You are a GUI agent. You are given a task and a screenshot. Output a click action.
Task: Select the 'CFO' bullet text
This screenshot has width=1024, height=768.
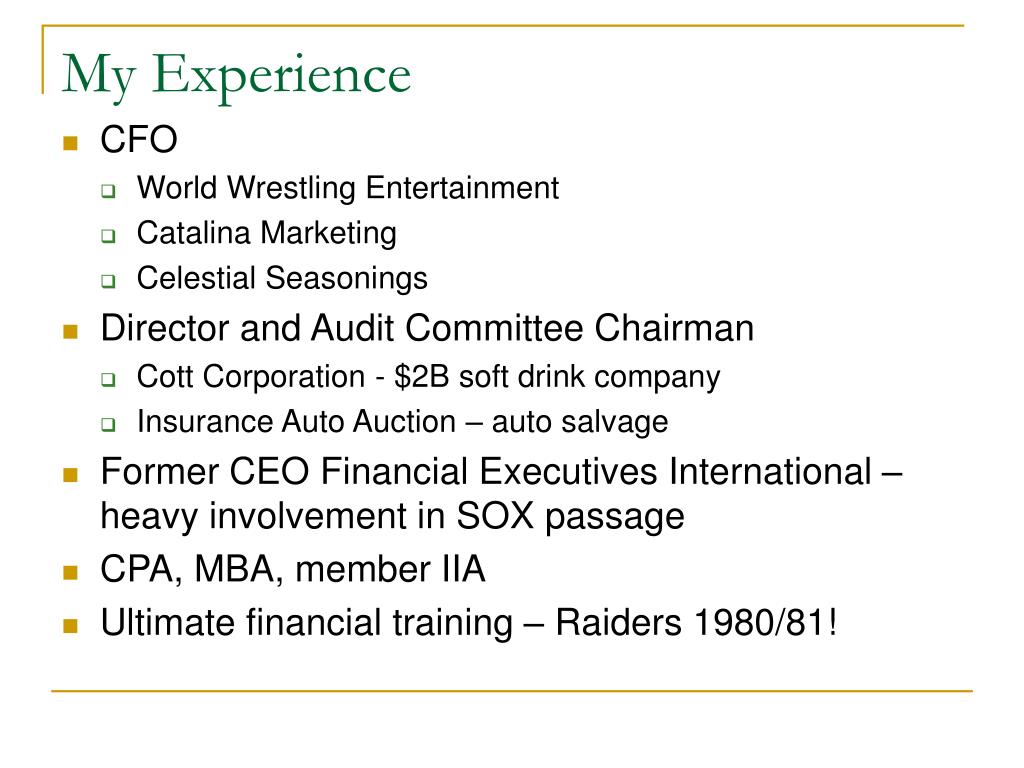[138, 139]
